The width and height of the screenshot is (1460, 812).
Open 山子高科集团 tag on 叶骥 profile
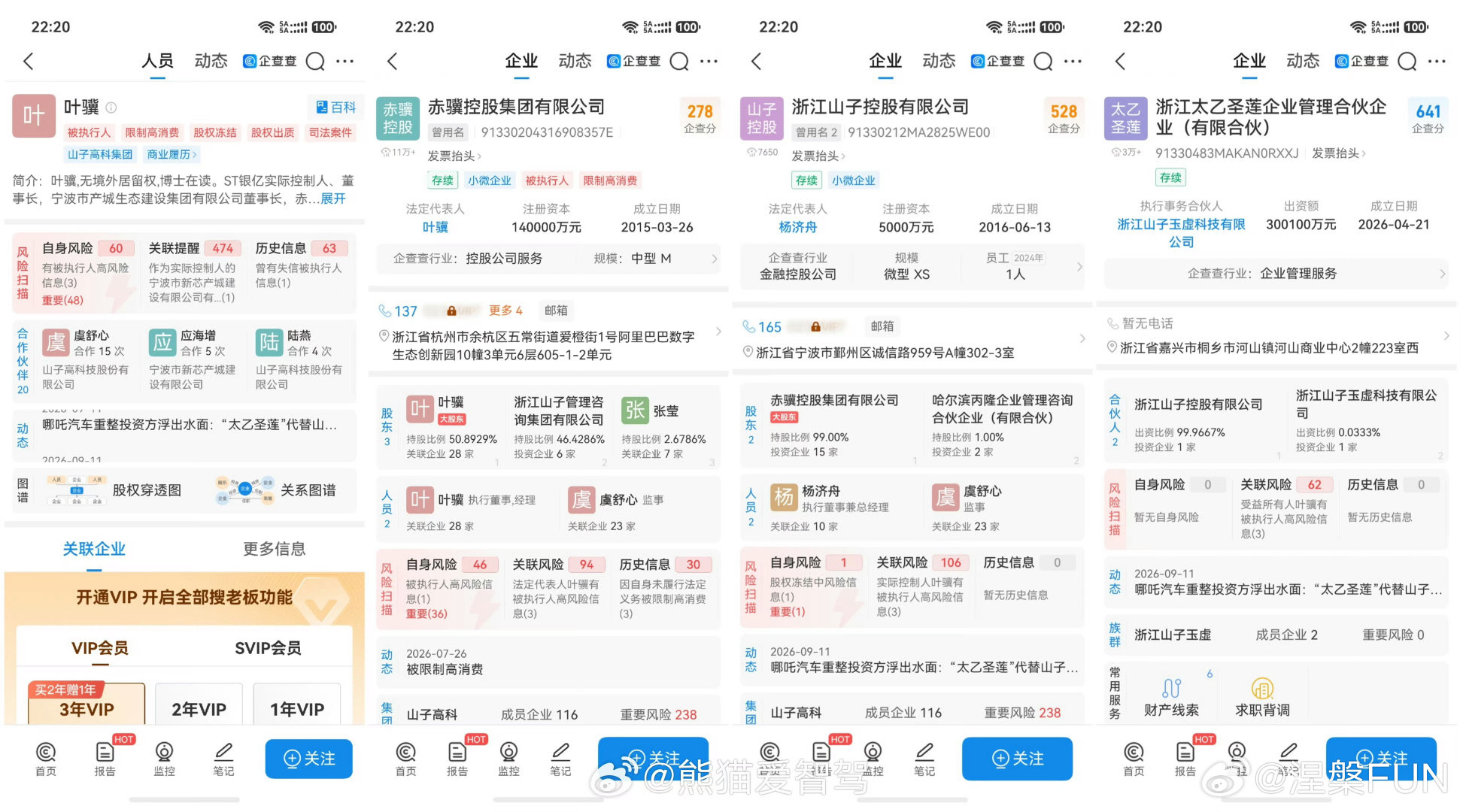point(99,154)
